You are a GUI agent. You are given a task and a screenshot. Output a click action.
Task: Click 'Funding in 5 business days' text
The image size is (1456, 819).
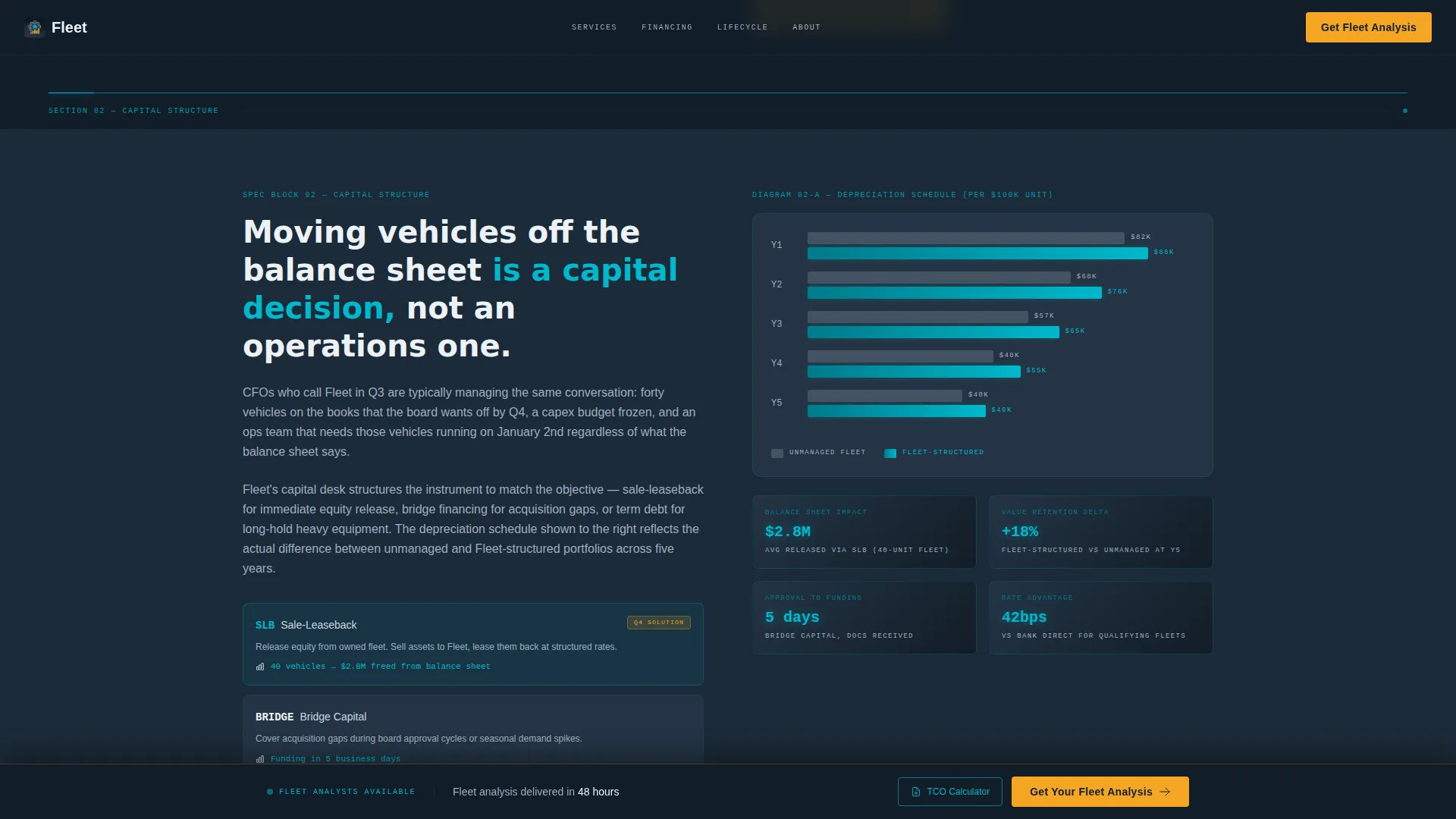[335, 759]
